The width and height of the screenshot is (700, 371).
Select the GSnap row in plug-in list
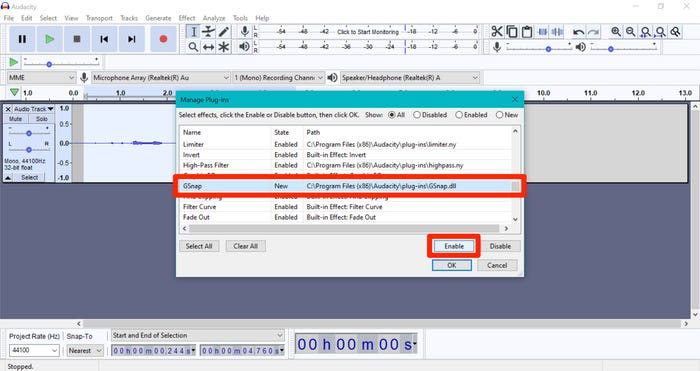pos(346,186)
